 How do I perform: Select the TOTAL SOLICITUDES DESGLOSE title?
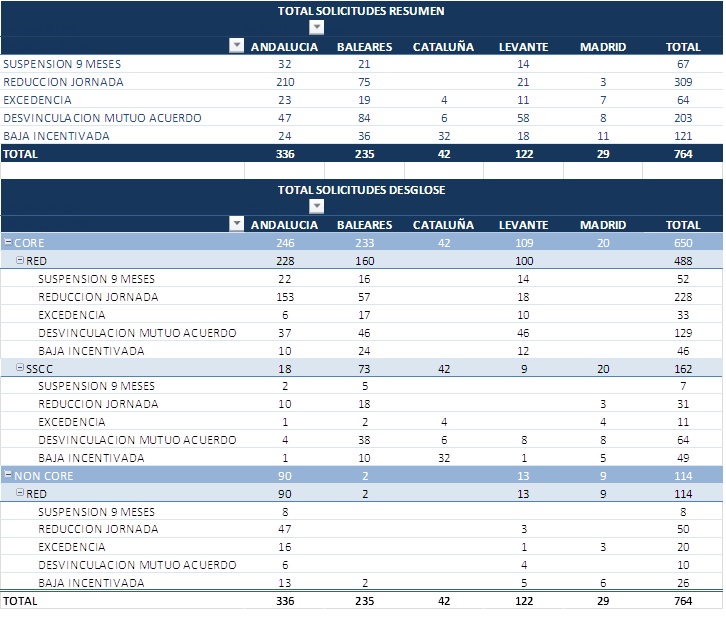pyautogui.click(x=362, y=190)
